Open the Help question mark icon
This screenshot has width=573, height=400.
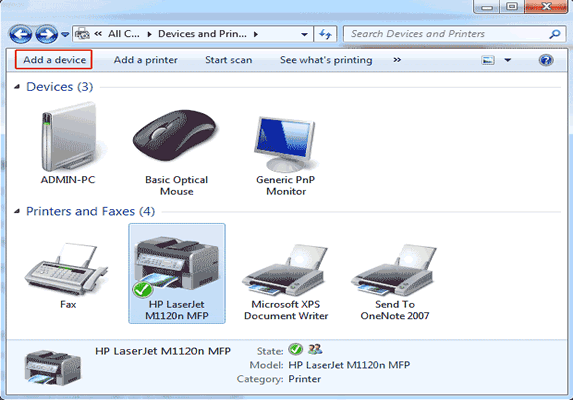tap(546, 60)
